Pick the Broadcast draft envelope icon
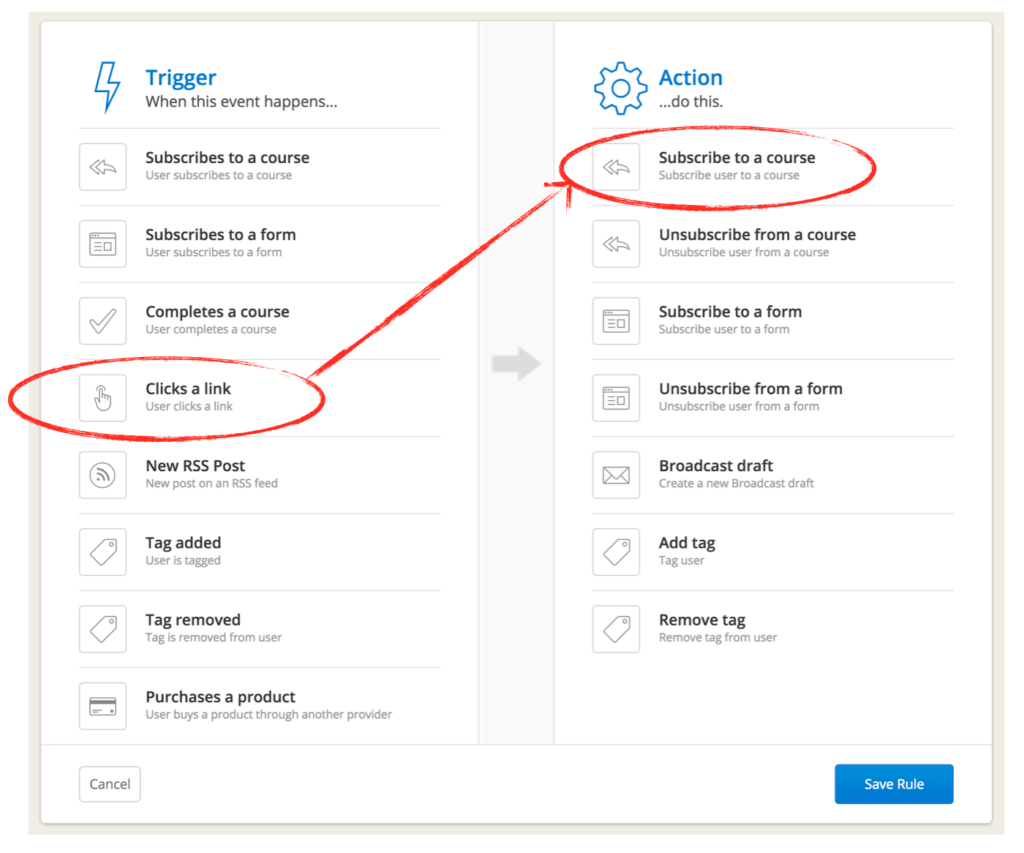This screenshot has width=1024, height=853. (616, 475)
